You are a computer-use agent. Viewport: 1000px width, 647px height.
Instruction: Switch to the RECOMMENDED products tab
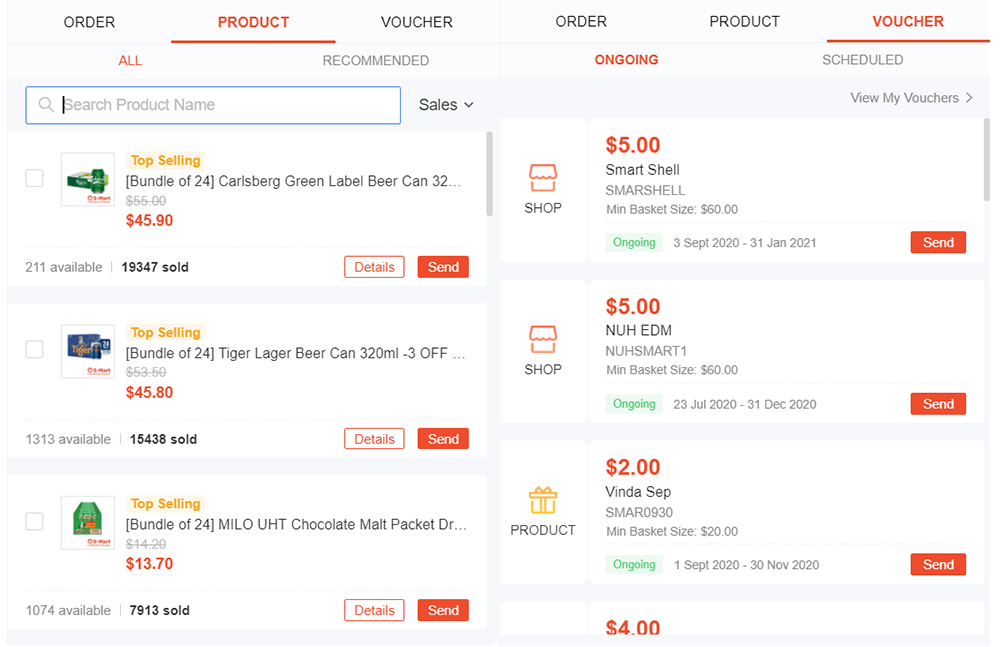point(375,61)
